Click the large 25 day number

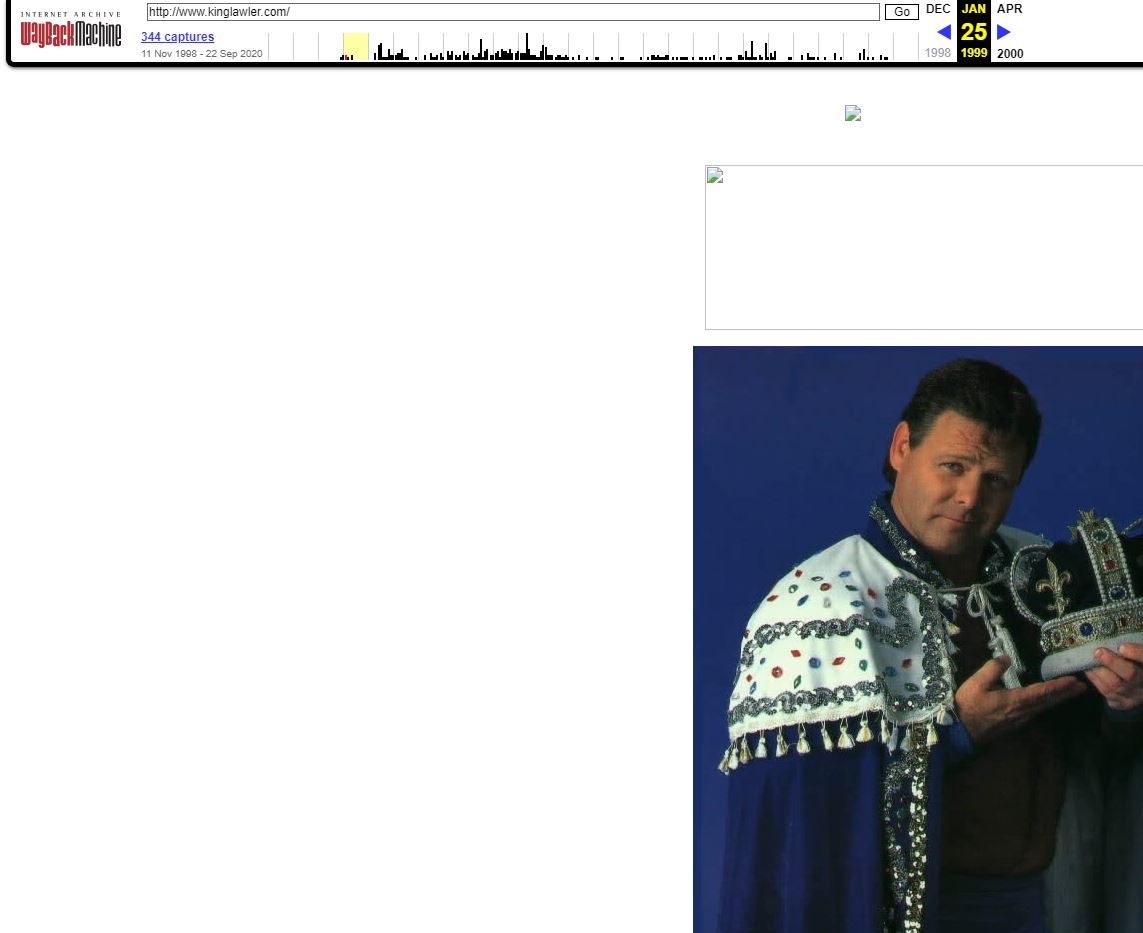973,32
